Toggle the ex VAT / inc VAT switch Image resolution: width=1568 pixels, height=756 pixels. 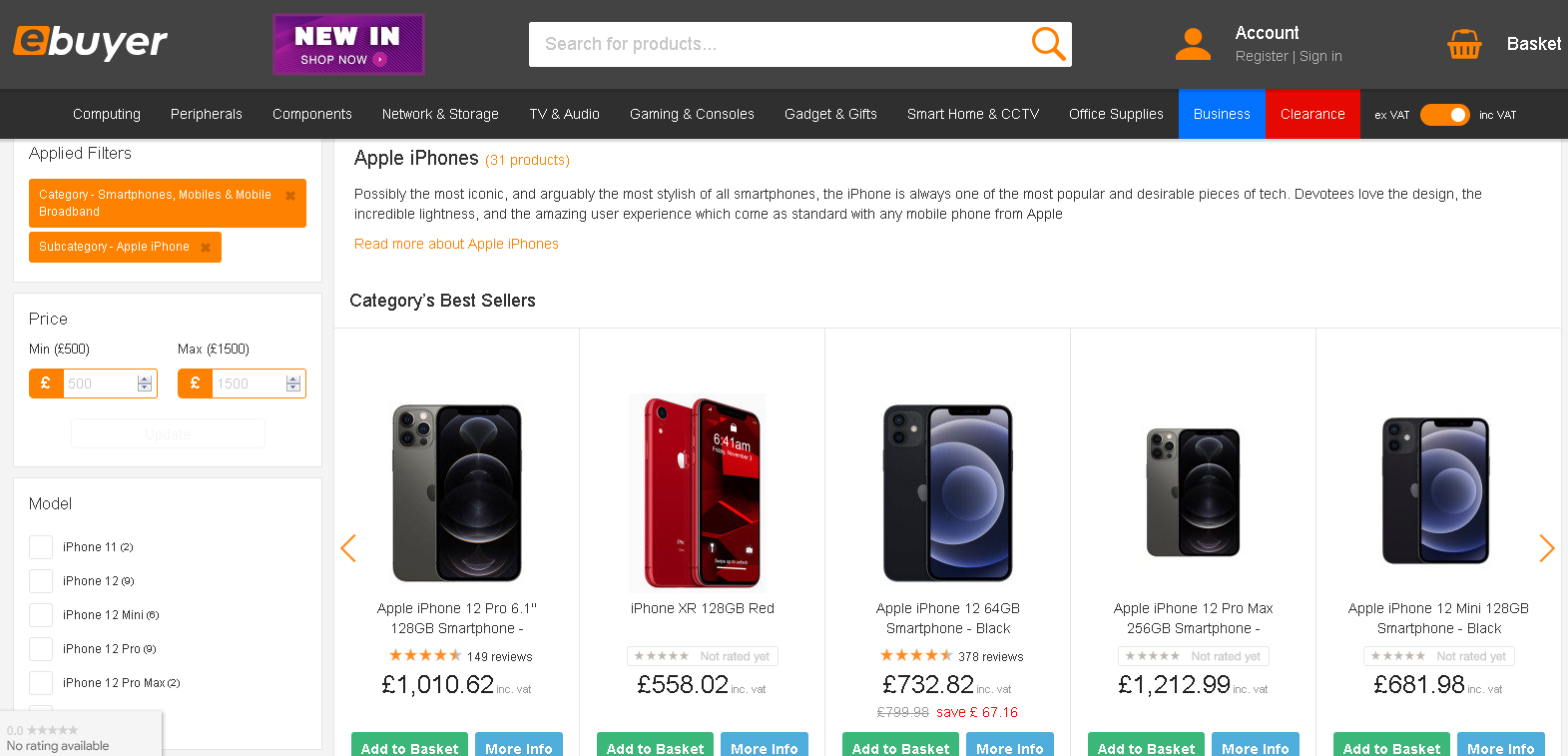point(1444,115)
